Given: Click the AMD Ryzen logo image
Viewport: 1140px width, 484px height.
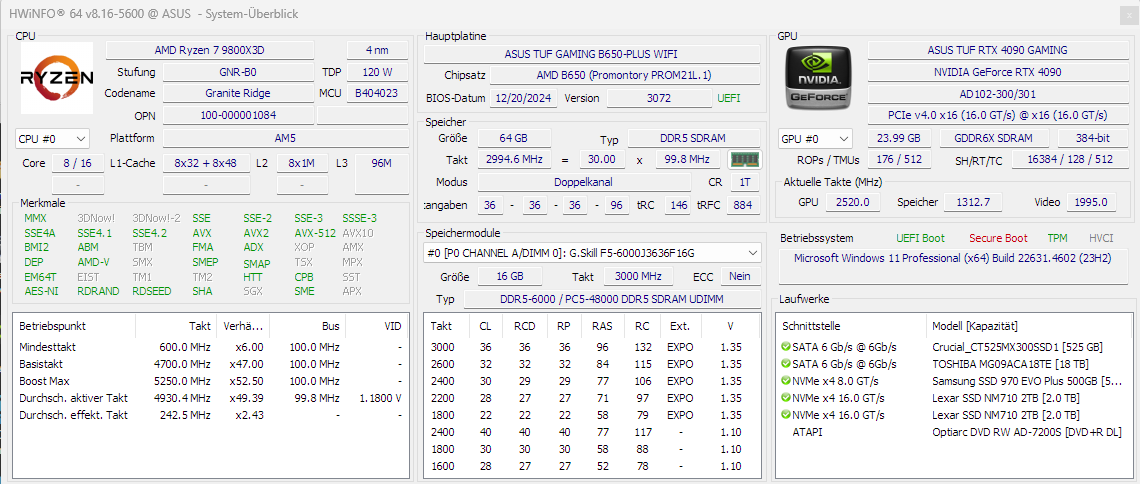Looking at the screenshot, I should tap(57, 78).
